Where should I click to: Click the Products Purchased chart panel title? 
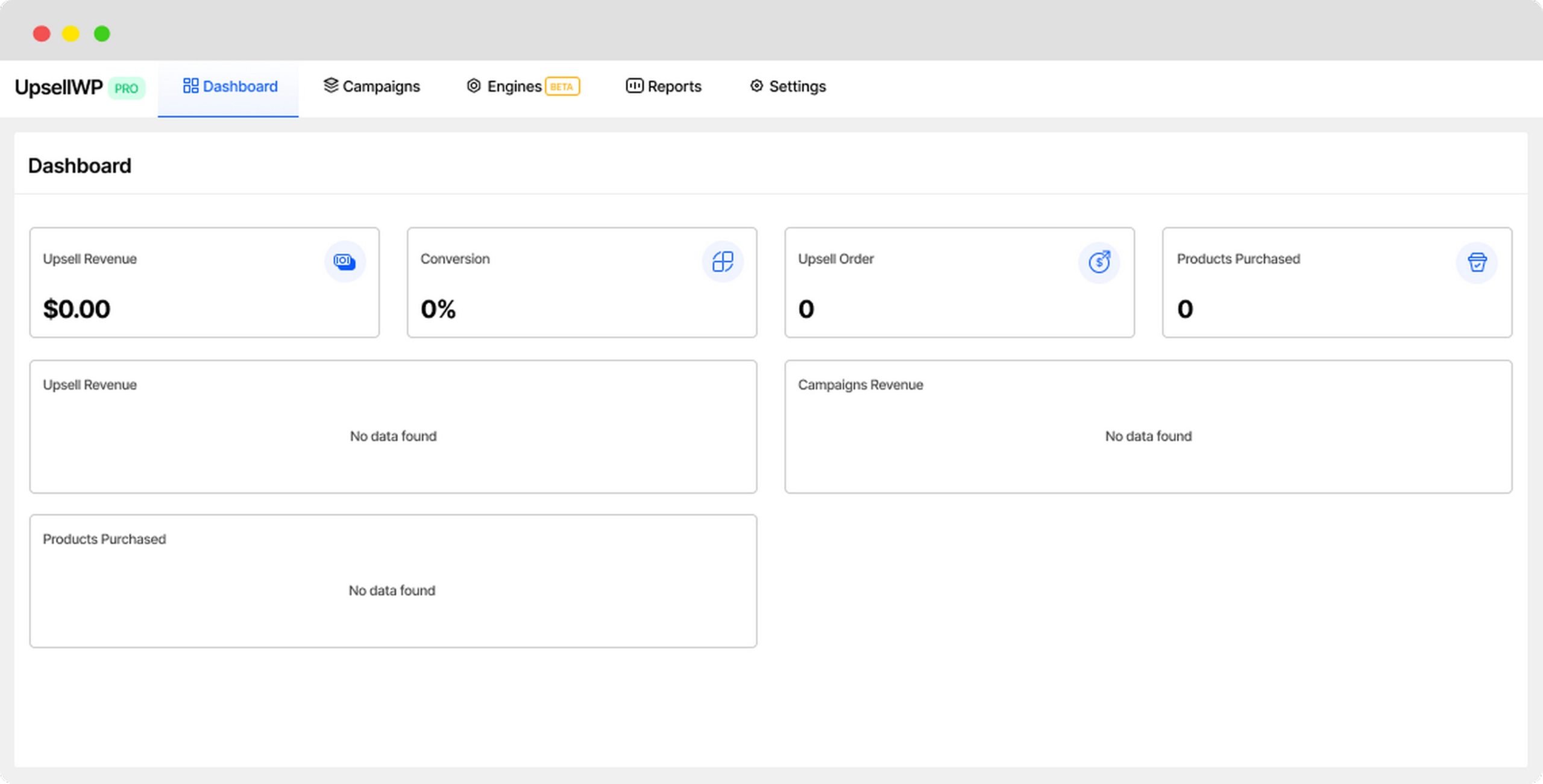104,539
